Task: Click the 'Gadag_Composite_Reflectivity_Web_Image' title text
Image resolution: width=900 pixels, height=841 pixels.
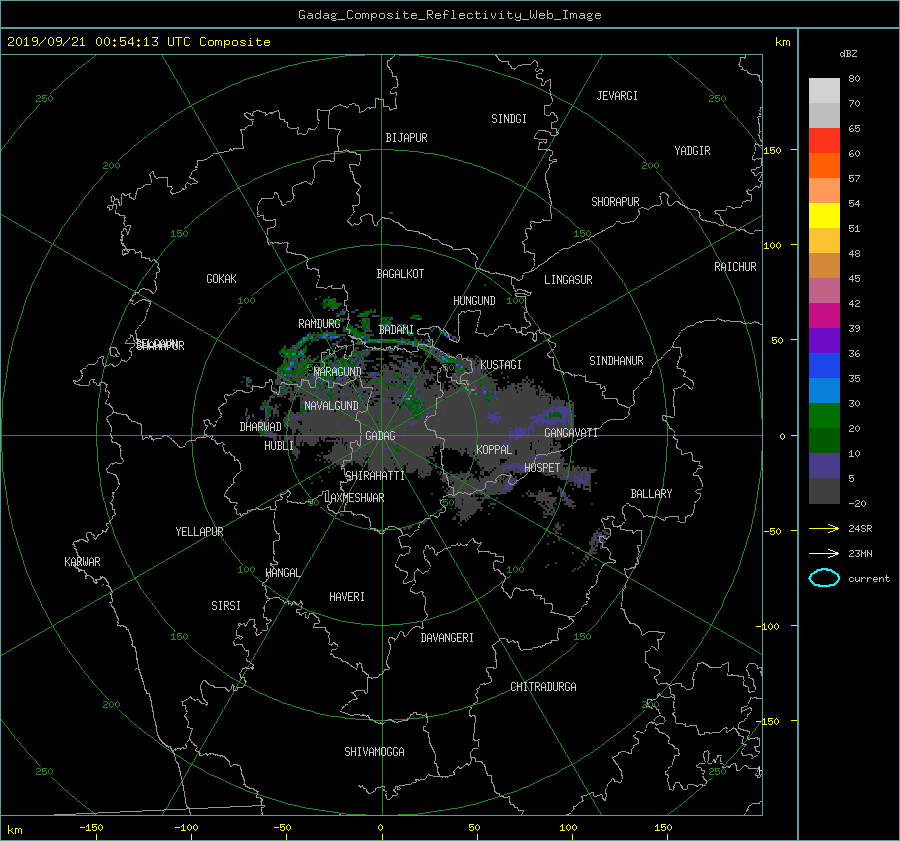Action: pos(449,15)
